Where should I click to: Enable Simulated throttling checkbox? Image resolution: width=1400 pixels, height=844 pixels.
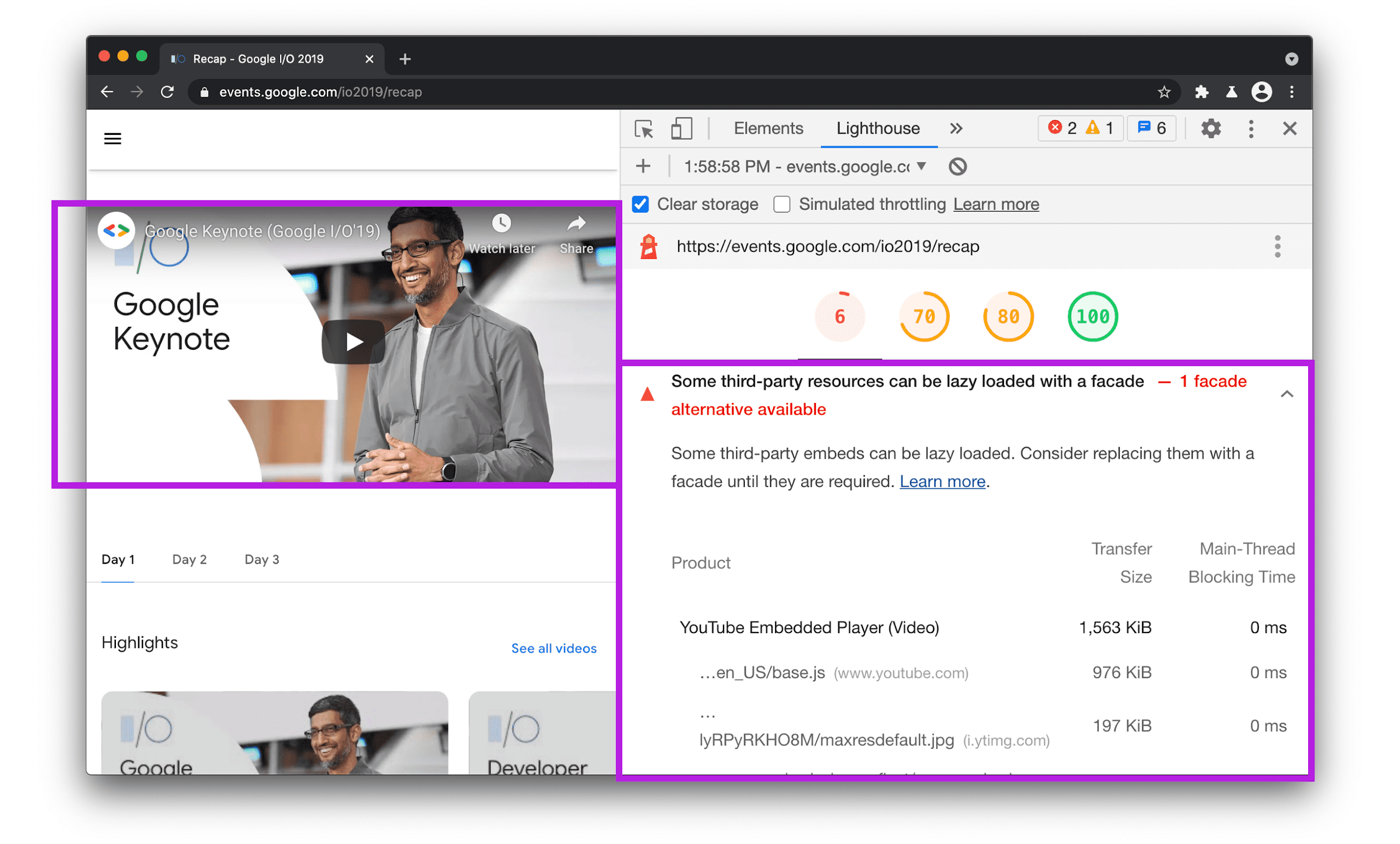point(783,204)
